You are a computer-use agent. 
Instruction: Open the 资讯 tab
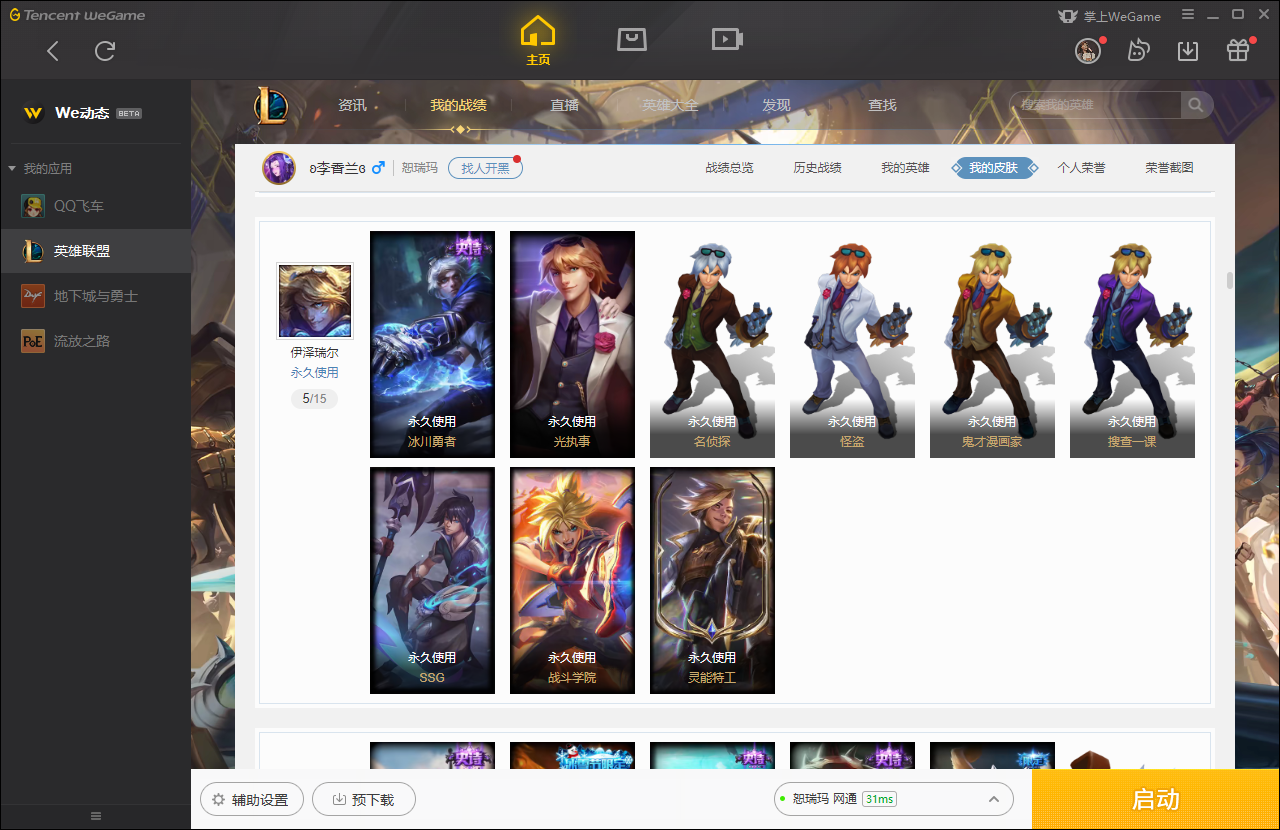click(x=352, y=105)
